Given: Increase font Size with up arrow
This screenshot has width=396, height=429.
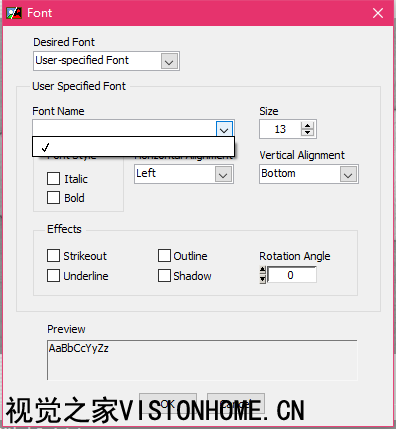Looking at the screenshot, I should (307, 125).
